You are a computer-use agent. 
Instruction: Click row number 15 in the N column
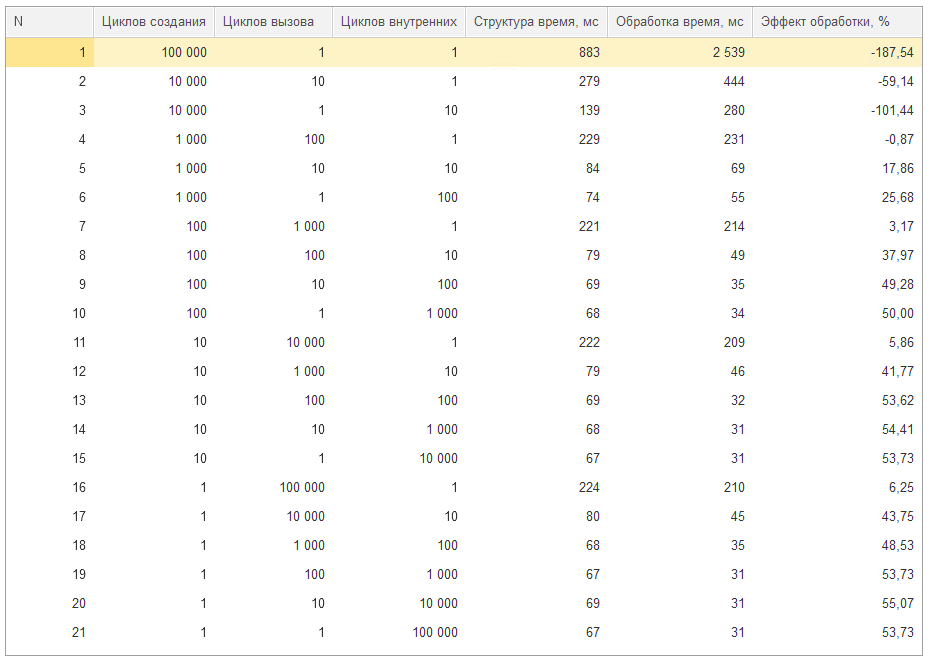[x=49, y=459]
